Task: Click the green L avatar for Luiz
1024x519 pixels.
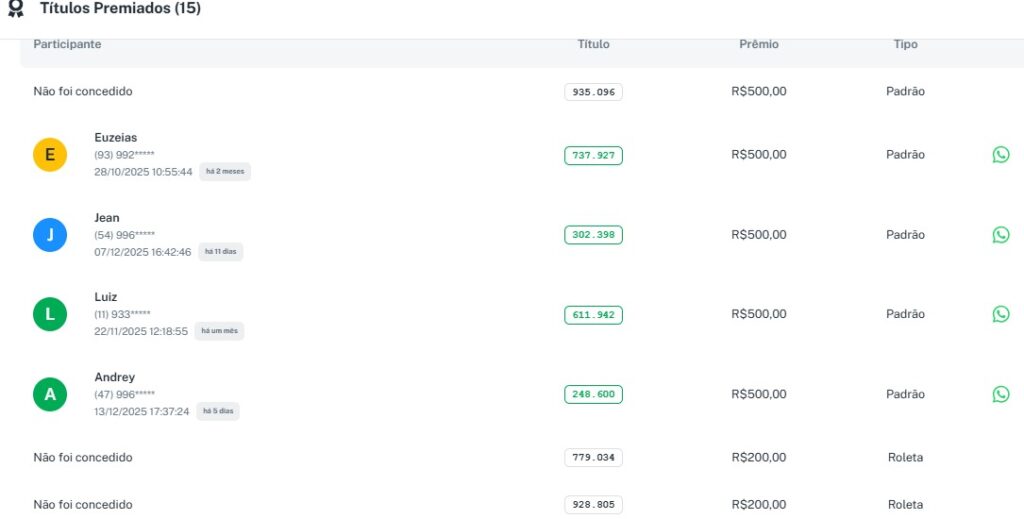Action: pos(50,314)
